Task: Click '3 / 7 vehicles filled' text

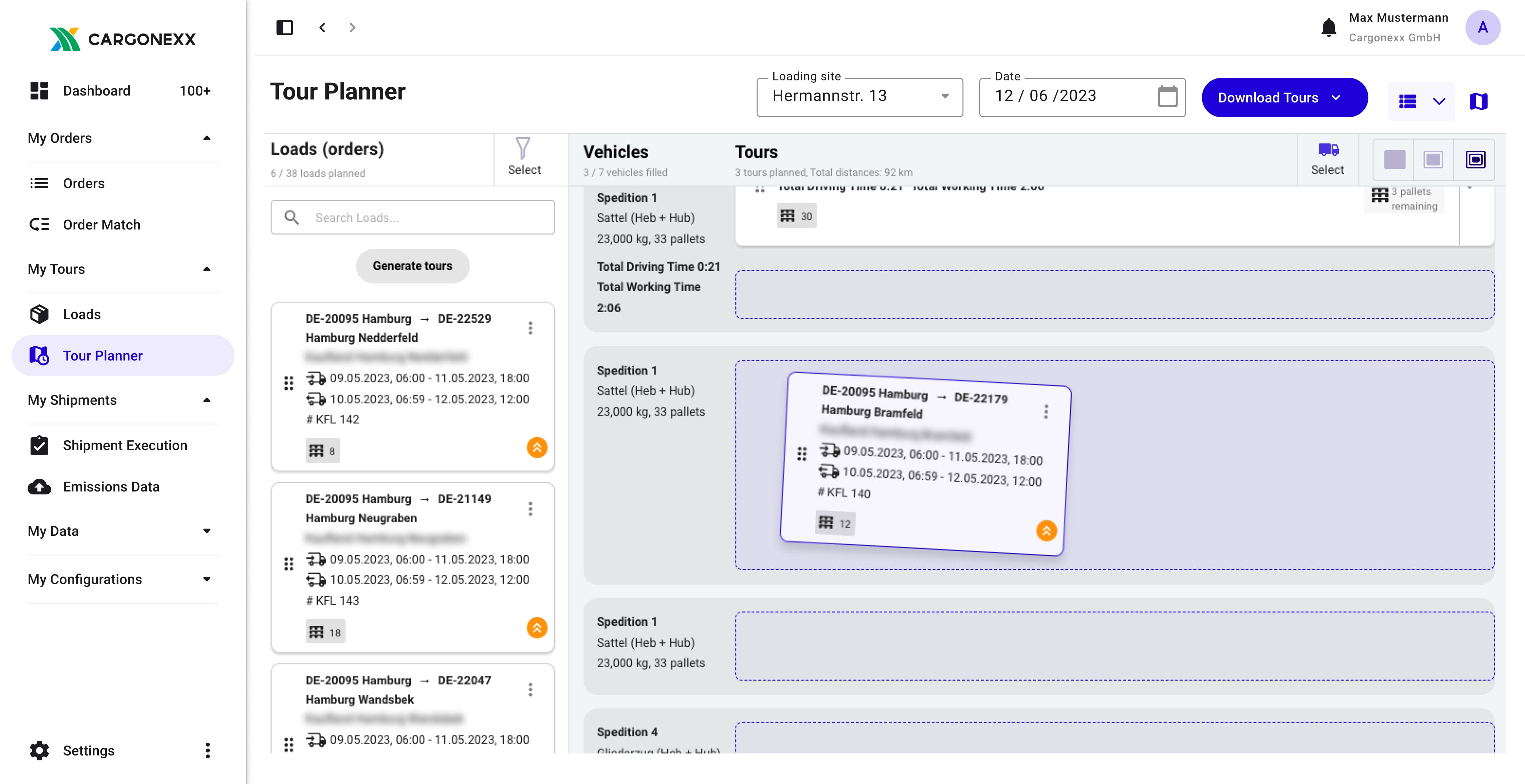Action: (625, 172)
